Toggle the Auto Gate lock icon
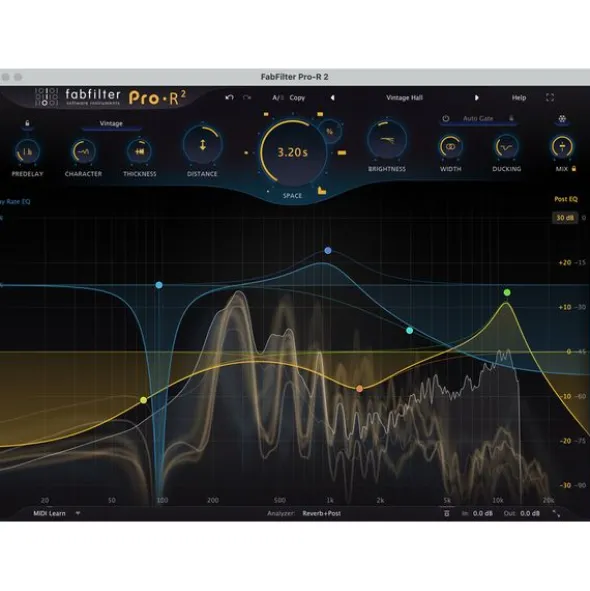The image size is (590, 591). point(511,118)
